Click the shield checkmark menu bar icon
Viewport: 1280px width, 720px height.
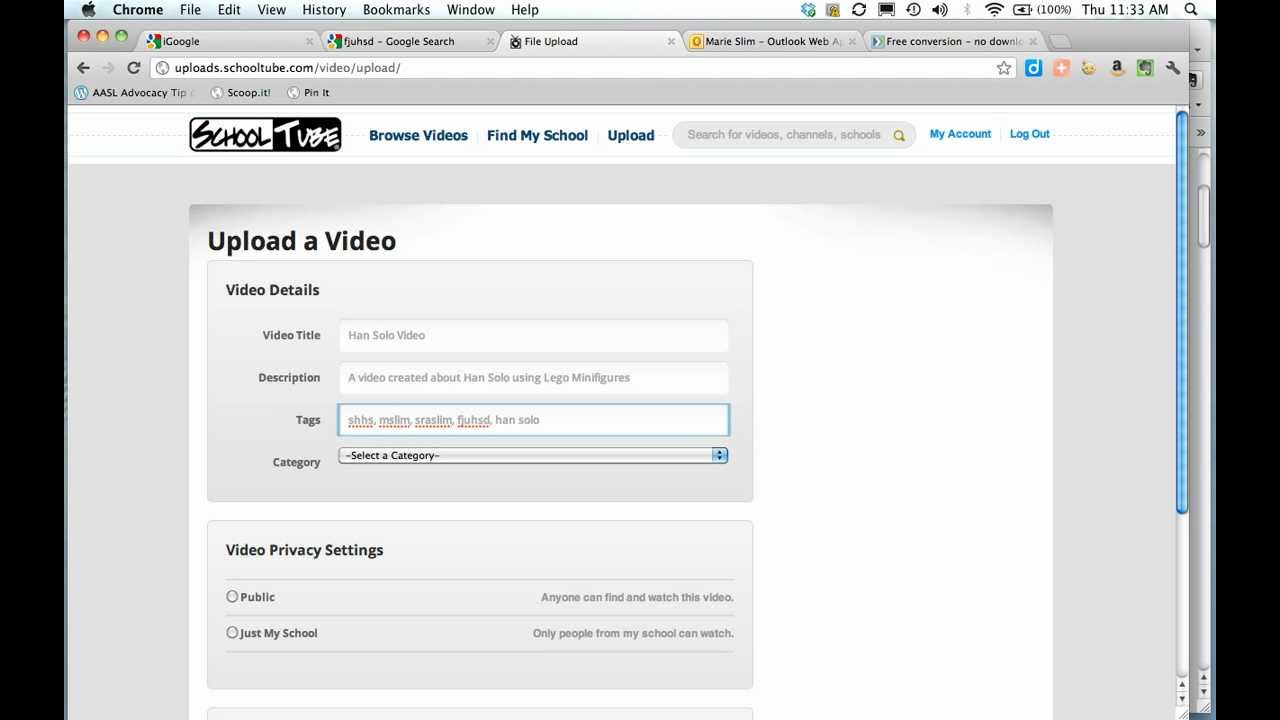pyautogui.click(x=808, y=9)
